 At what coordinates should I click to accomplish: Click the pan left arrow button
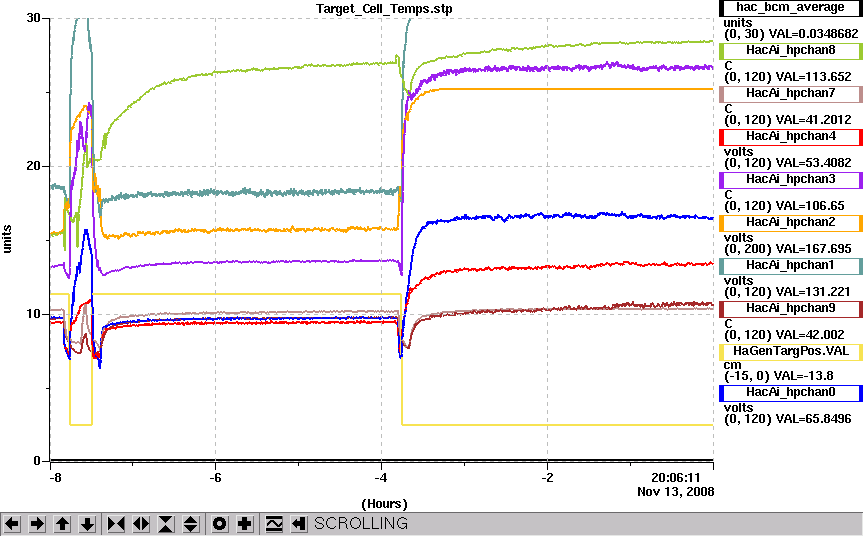12,523
